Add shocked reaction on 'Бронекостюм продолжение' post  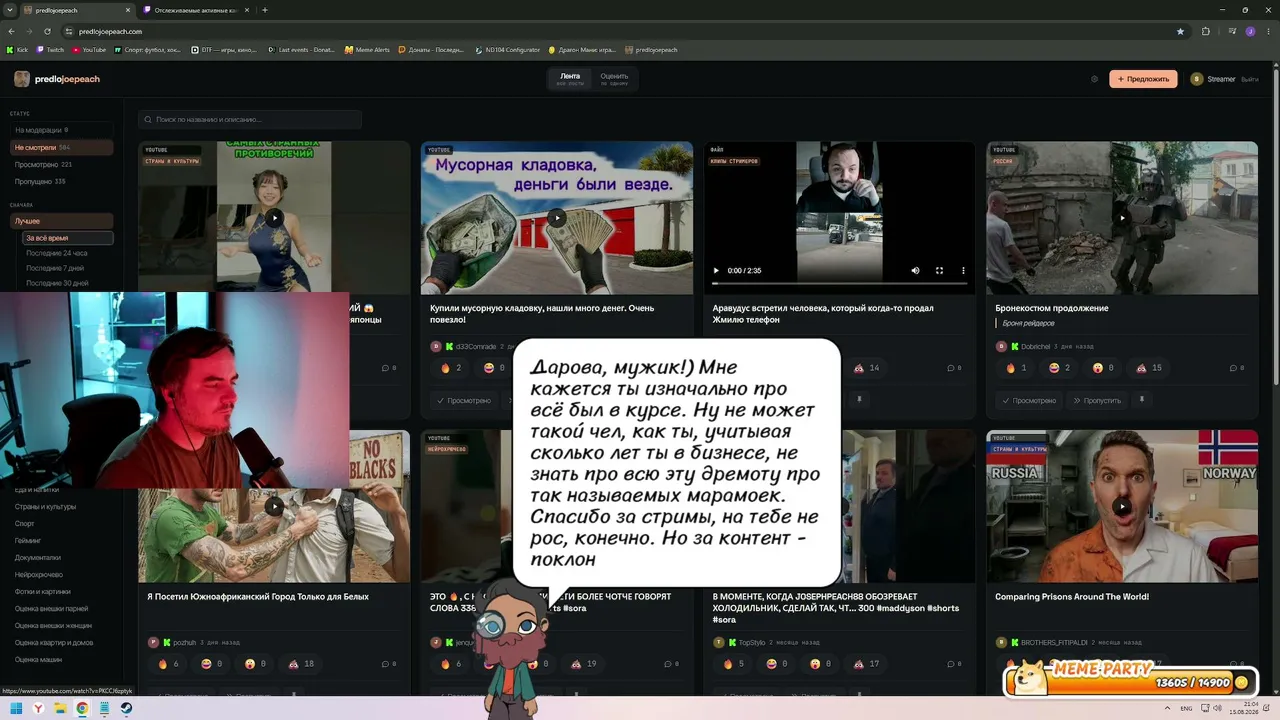pyautogui.click(x=1104, y=368)
